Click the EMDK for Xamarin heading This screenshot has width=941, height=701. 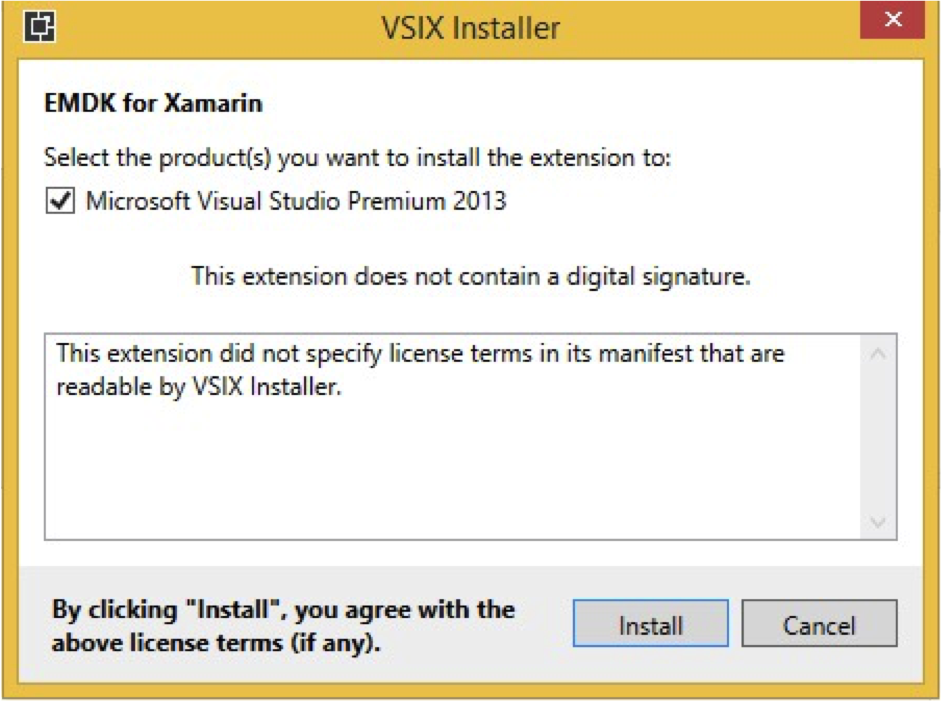pos(154,103)
